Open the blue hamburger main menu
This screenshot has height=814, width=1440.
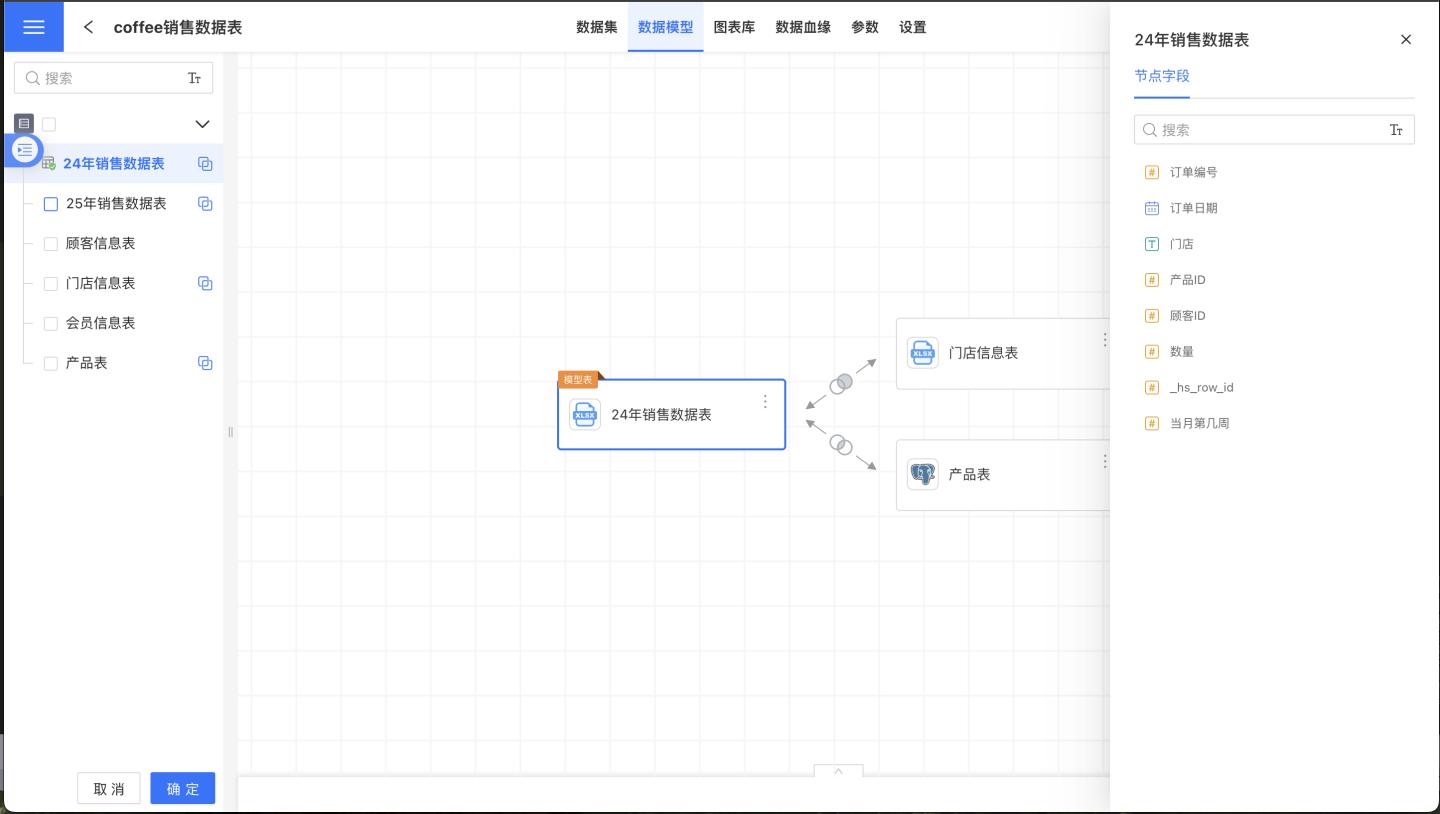(34, 27)
